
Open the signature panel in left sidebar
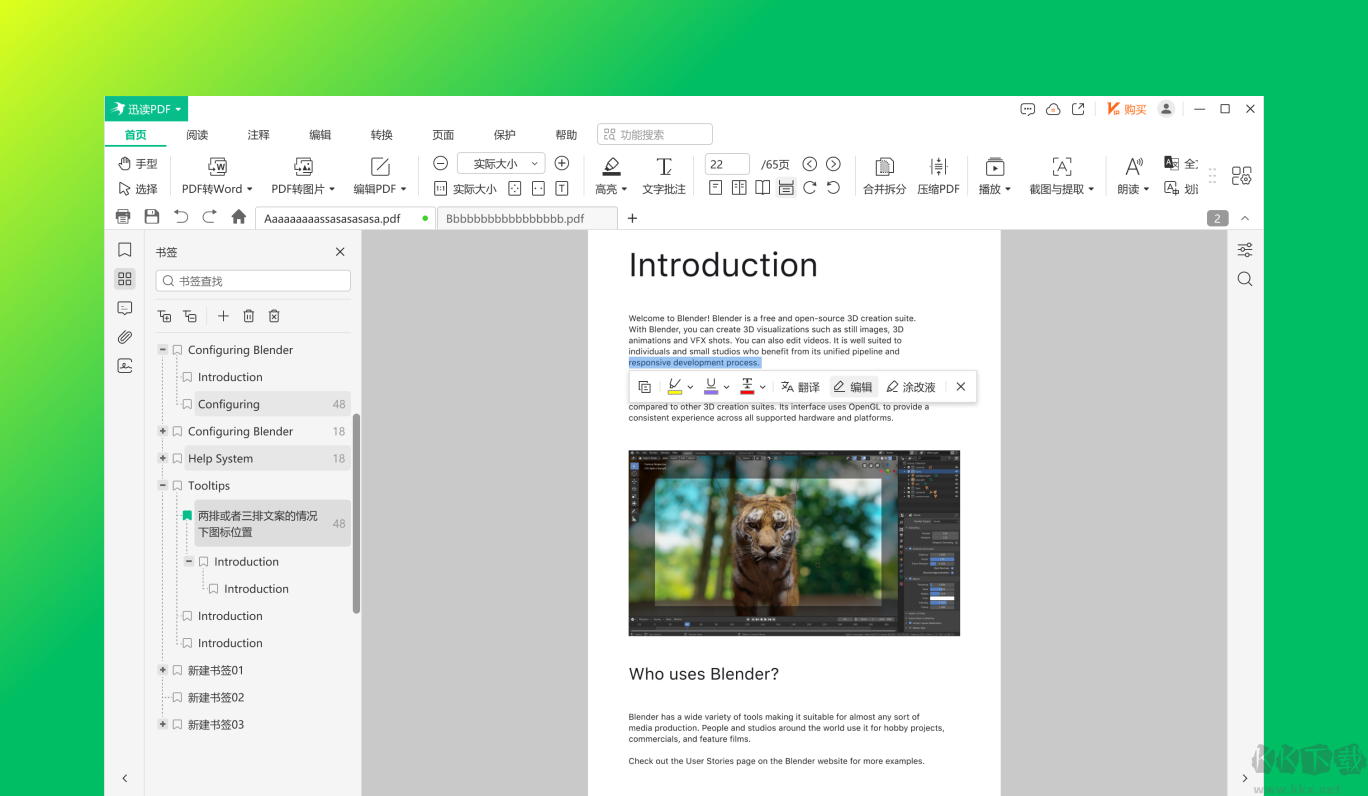[x=124, y=366]
